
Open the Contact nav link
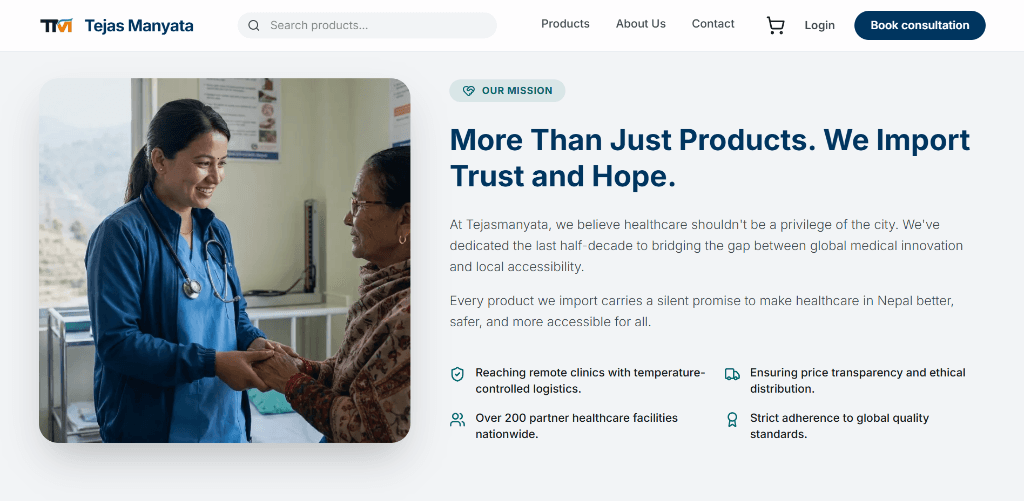click(x=712, y=24)
